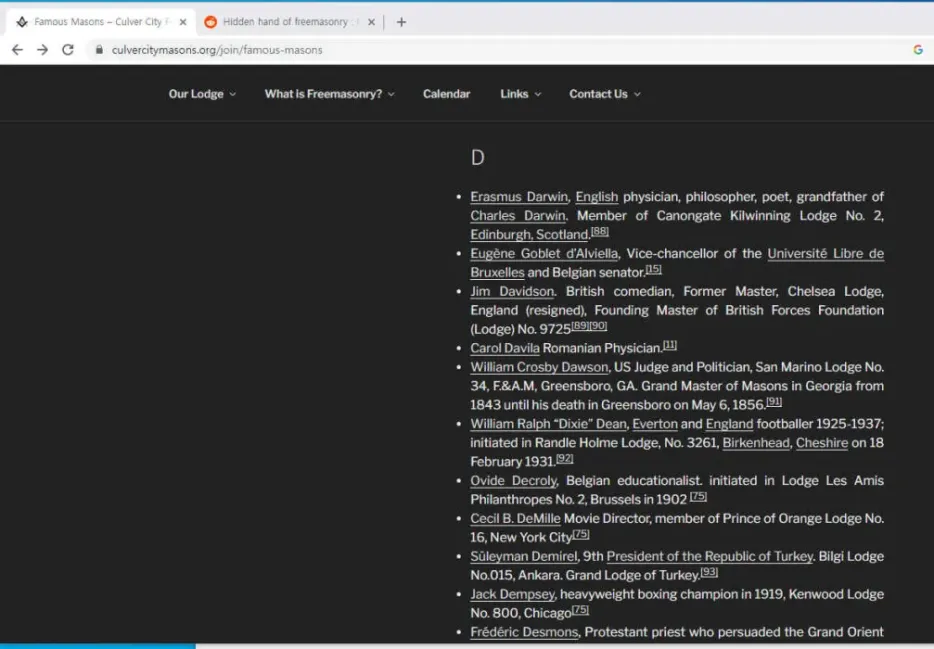Open the Erasmus Darwin link
The width and height of the screenshot is (934, 649).
(519, 197)
